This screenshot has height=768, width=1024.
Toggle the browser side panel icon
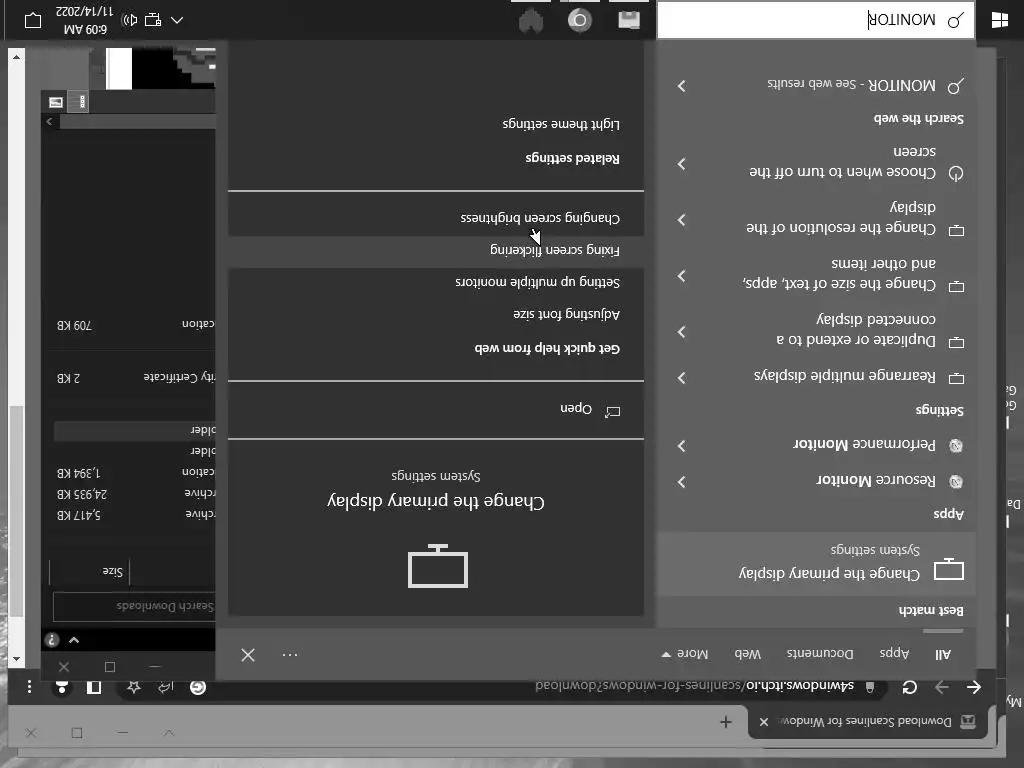(x=94, y=687)
